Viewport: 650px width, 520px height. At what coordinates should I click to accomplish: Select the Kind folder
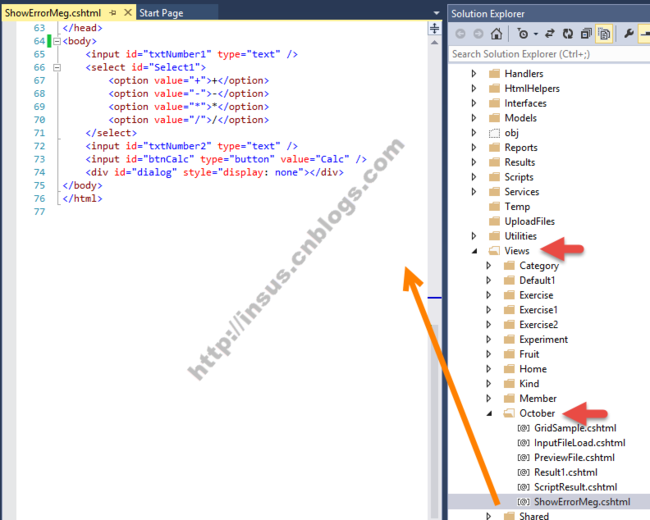pos(529,384)
